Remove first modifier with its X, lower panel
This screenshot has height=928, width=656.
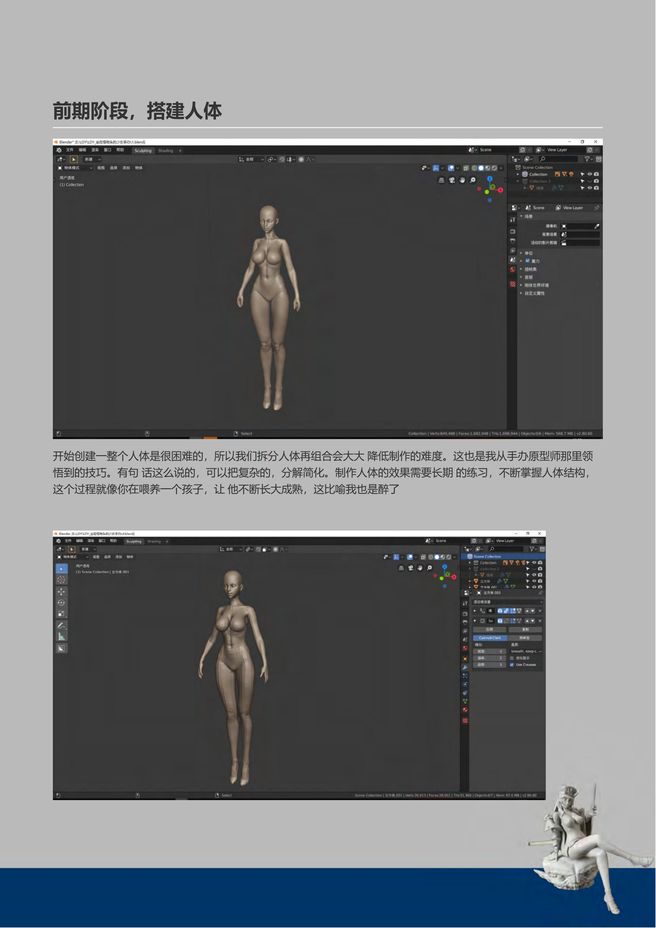click(x=540, y=611)
